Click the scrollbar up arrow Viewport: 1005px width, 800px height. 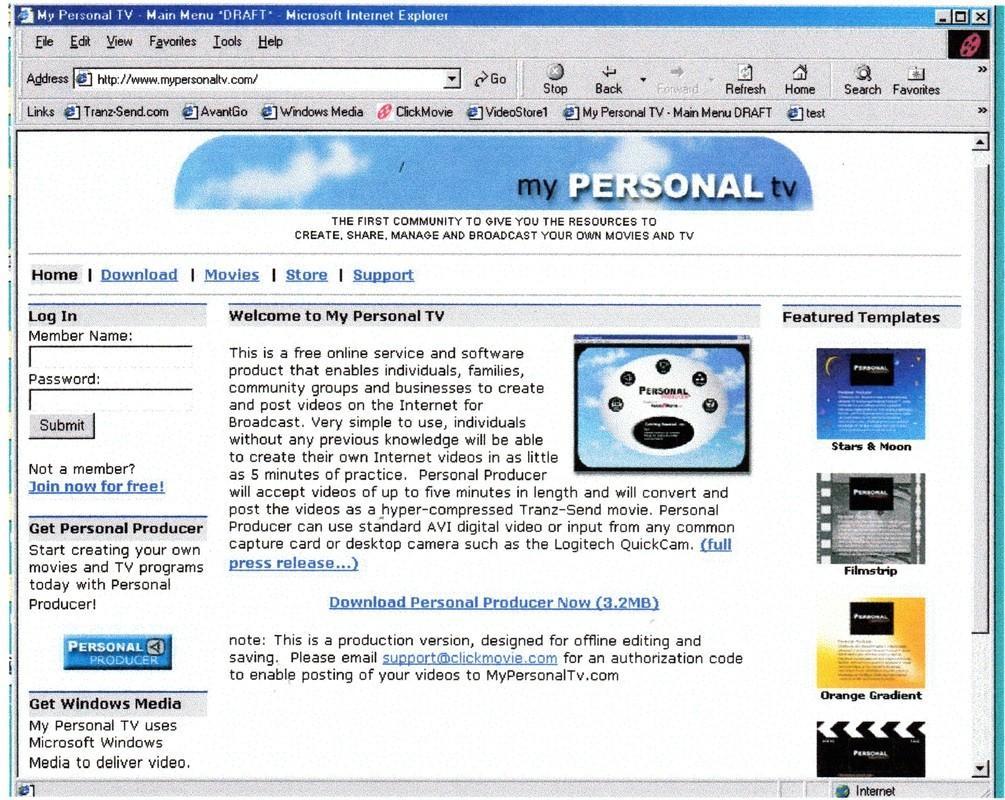pyautogui.click(x=980, y=142)
